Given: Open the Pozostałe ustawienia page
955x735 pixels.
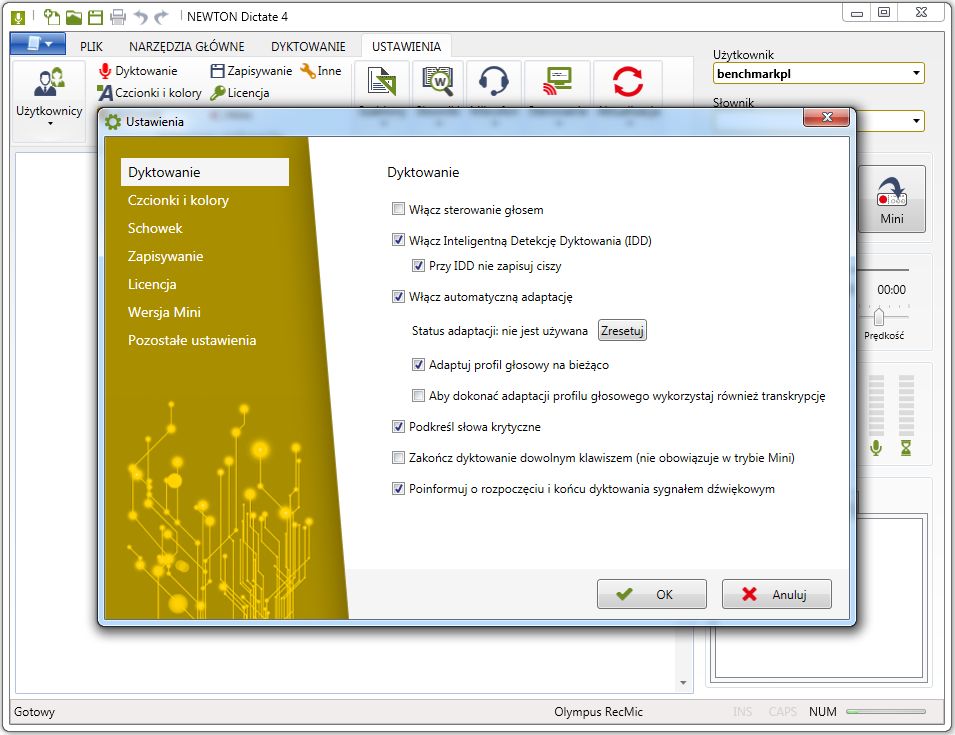Looking at the screenshot, I should 192,340.
